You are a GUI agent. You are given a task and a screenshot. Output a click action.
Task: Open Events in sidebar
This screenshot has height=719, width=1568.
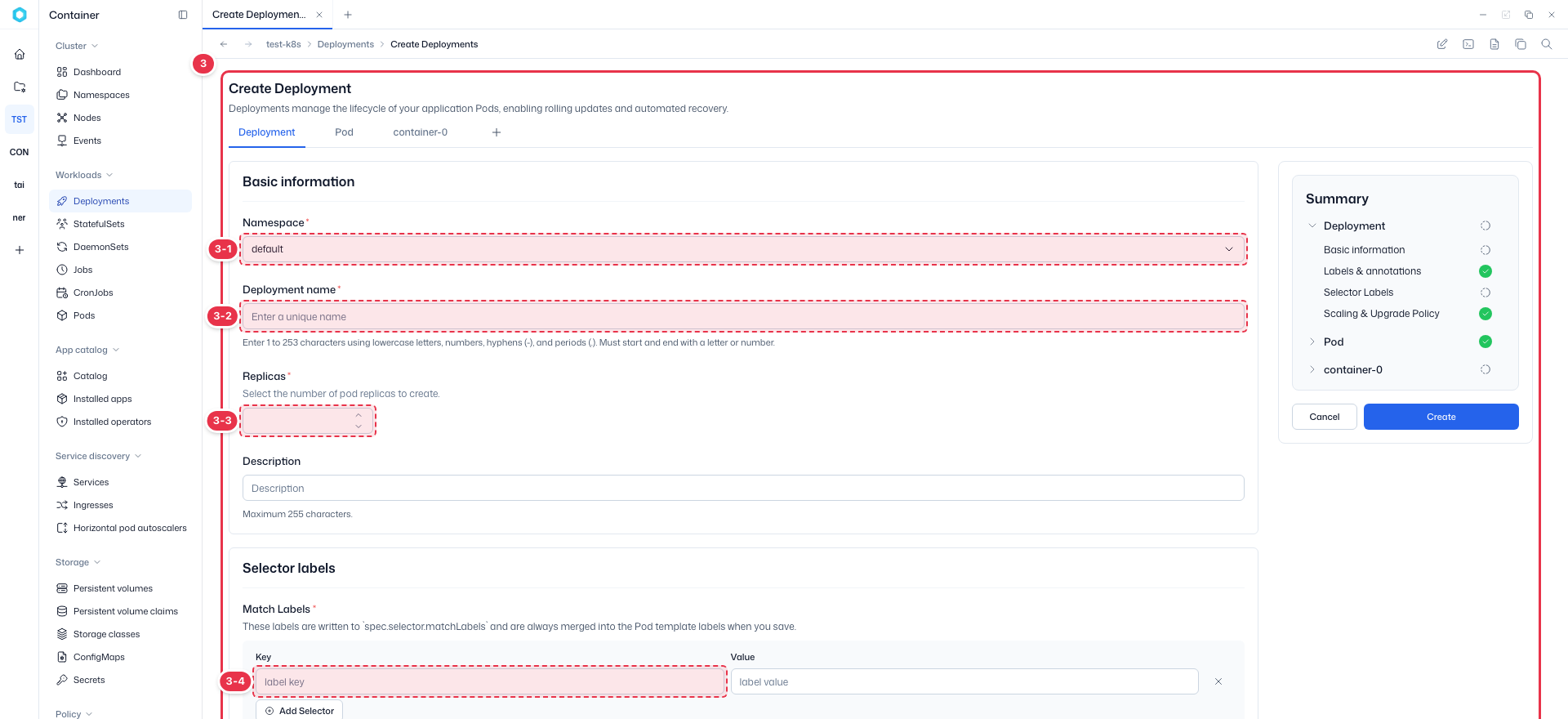pyautogui.click(x=120, y=141)
